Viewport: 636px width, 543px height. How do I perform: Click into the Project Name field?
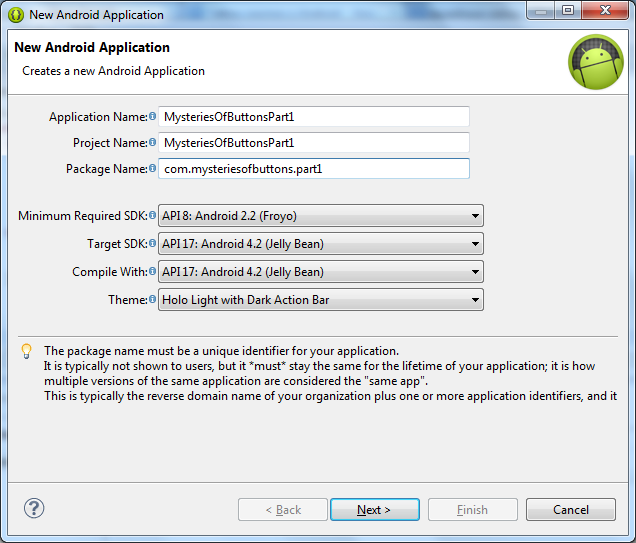(x=314, y=143)
